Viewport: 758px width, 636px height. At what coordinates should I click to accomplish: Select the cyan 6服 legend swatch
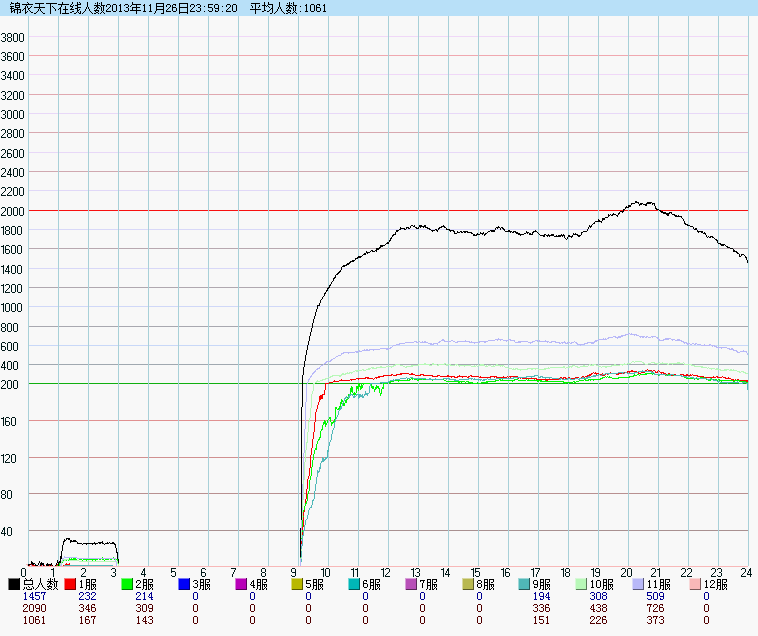pyautogui.click(x=356, y=584)
